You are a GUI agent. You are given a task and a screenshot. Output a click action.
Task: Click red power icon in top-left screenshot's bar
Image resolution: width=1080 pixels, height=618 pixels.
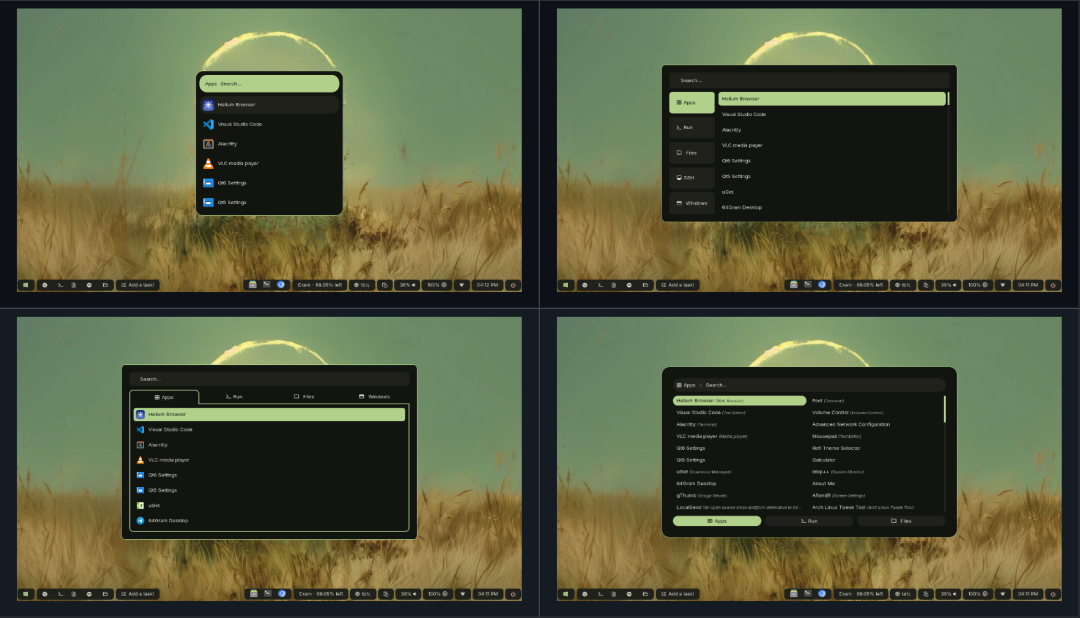(513, 285)
